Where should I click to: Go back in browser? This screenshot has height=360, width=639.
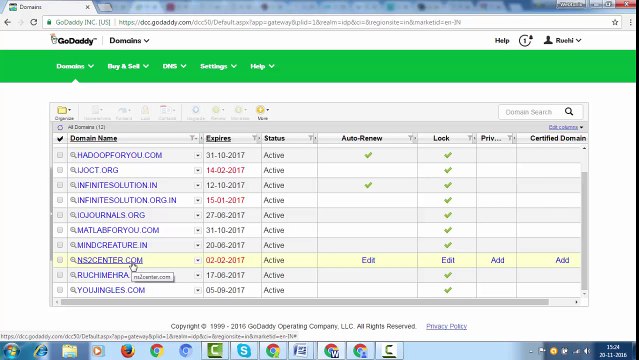tap(8, 22)
